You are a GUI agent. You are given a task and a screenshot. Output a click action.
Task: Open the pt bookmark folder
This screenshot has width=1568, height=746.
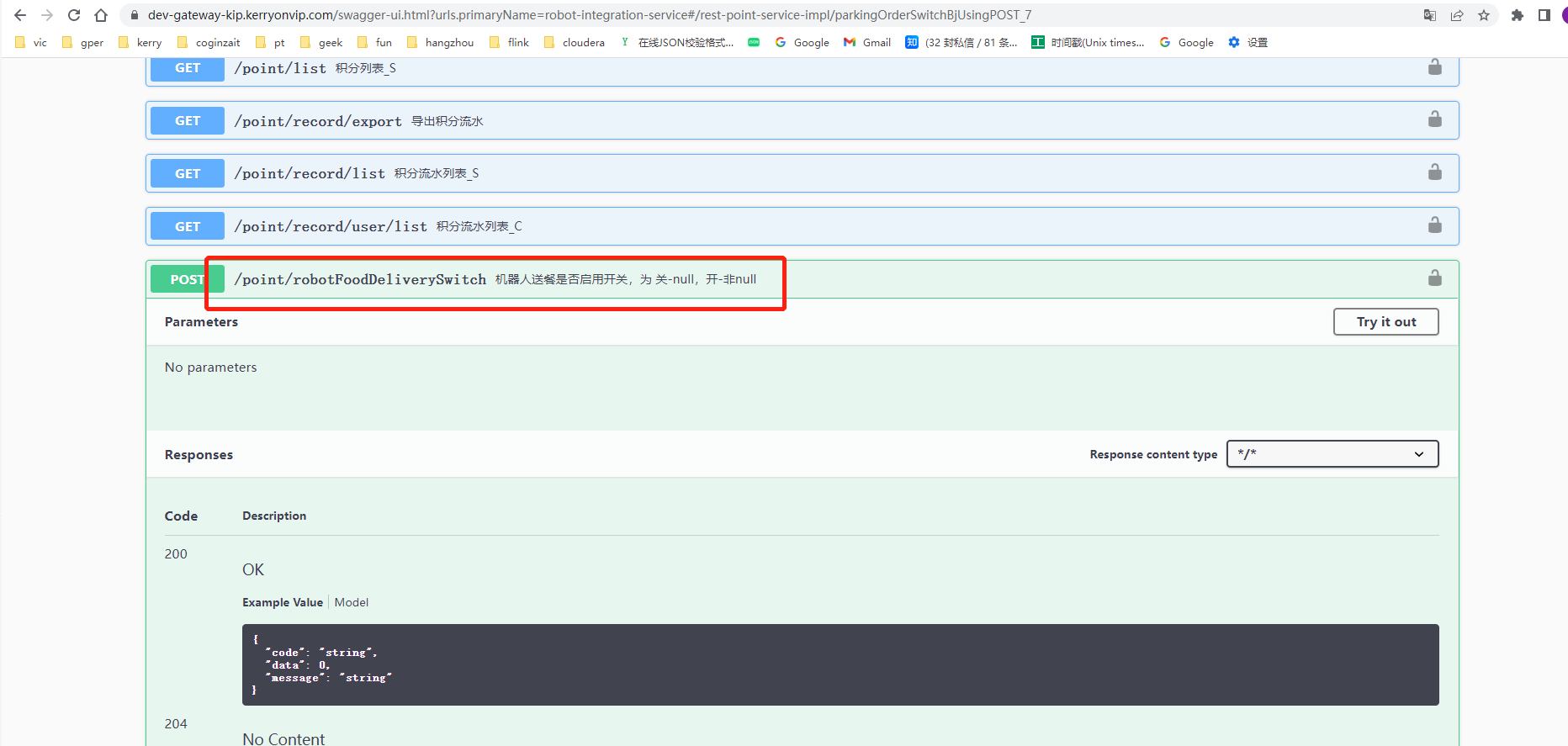pos(270,42)
